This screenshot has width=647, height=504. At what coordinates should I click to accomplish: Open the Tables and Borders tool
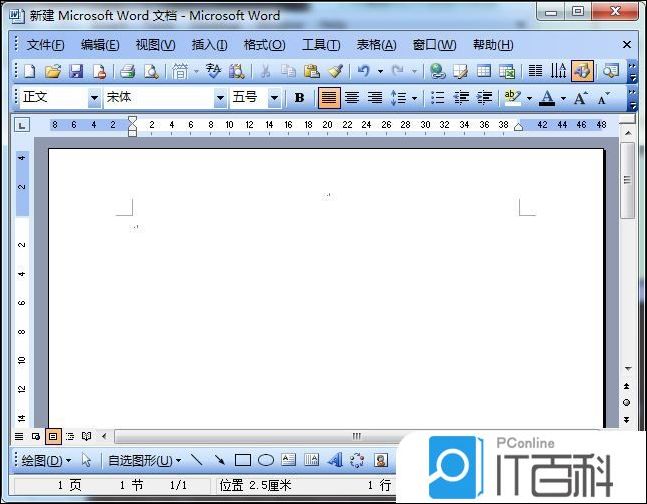[x=460, y=71]
